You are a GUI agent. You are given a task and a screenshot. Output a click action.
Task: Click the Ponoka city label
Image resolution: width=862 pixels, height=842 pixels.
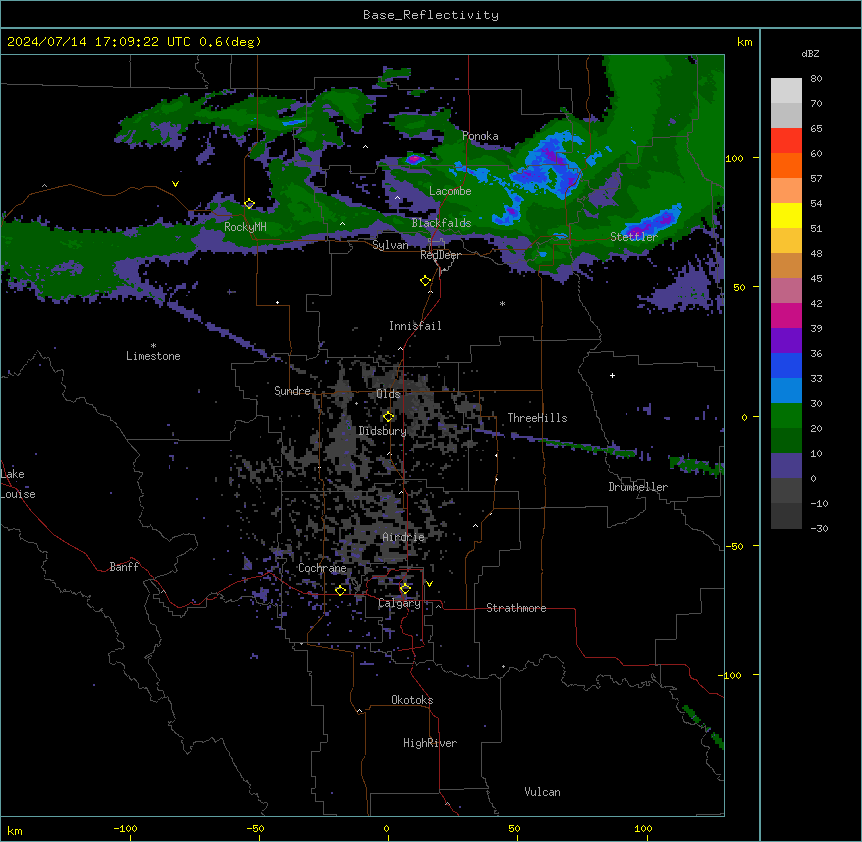click(480, 136)
